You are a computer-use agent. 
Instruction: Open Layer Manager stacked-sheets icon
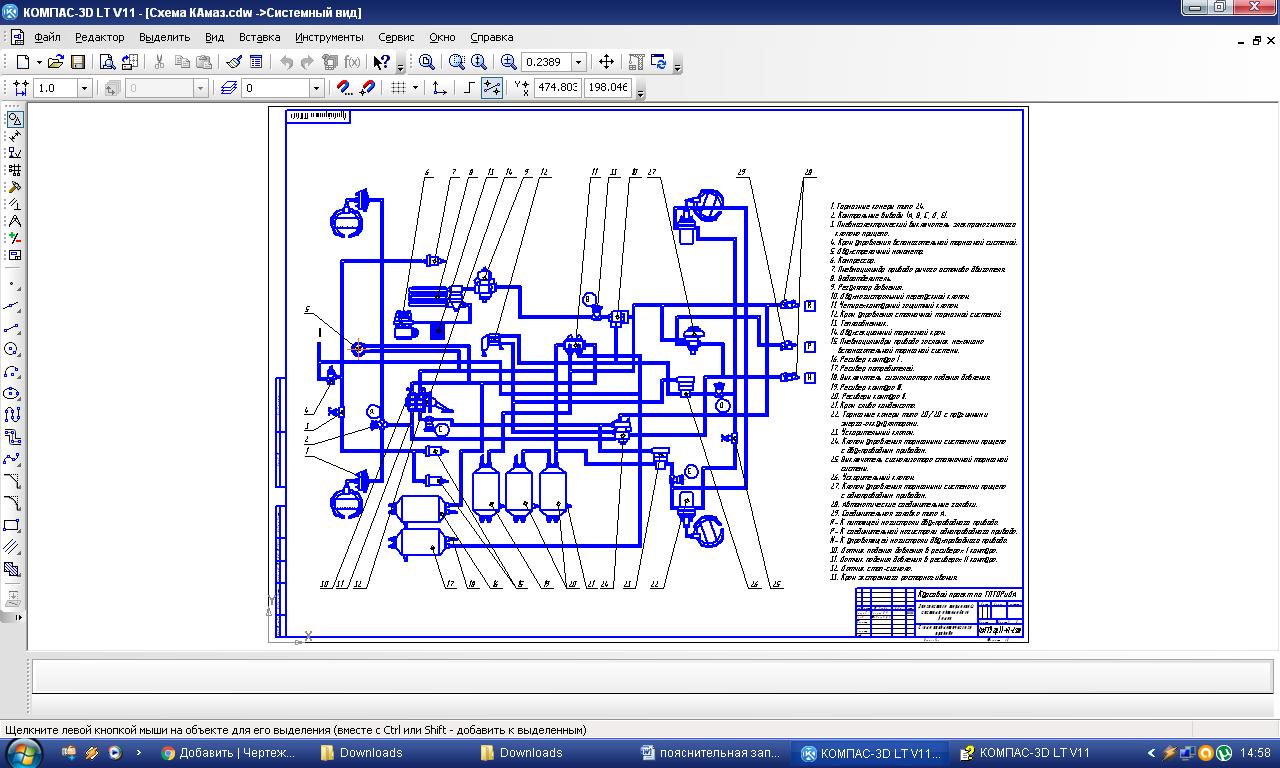click(229, 88)
